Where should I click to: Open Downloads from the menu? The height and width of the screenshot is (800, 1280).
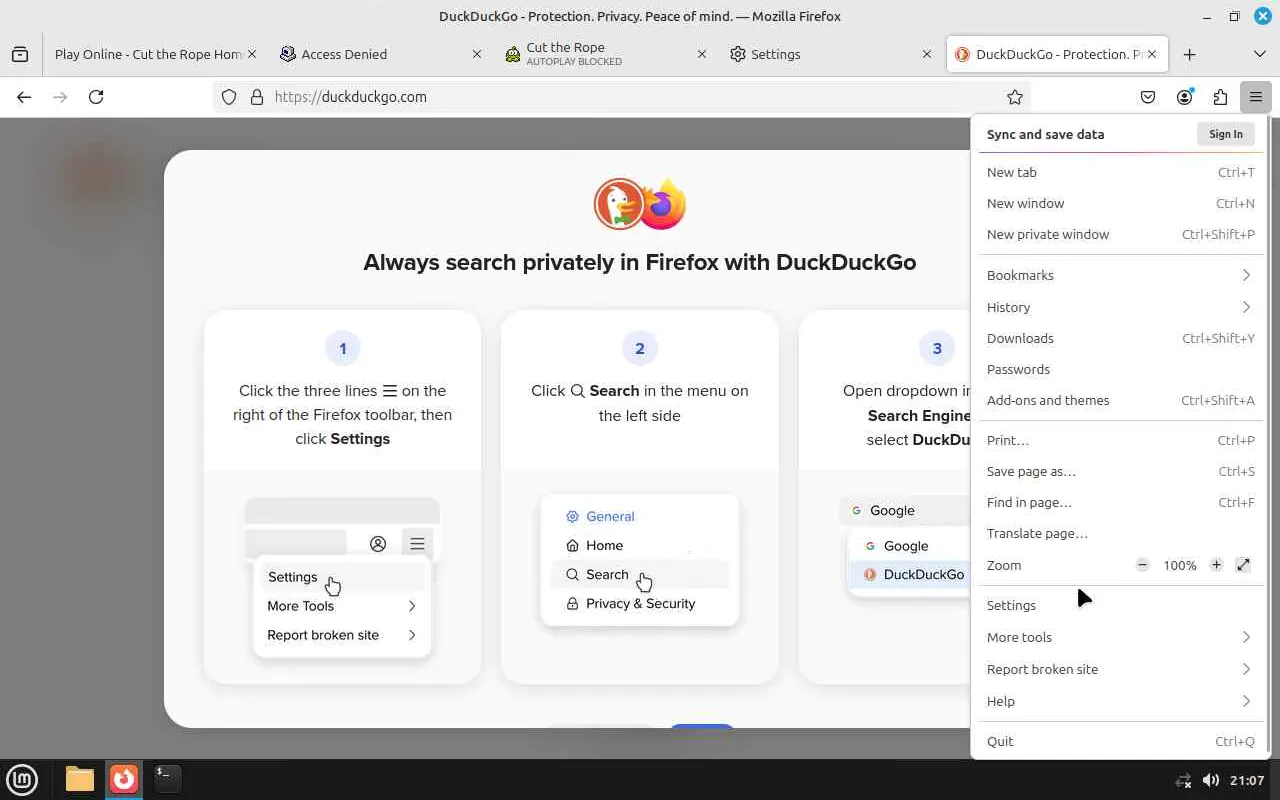pos(1120,338)
